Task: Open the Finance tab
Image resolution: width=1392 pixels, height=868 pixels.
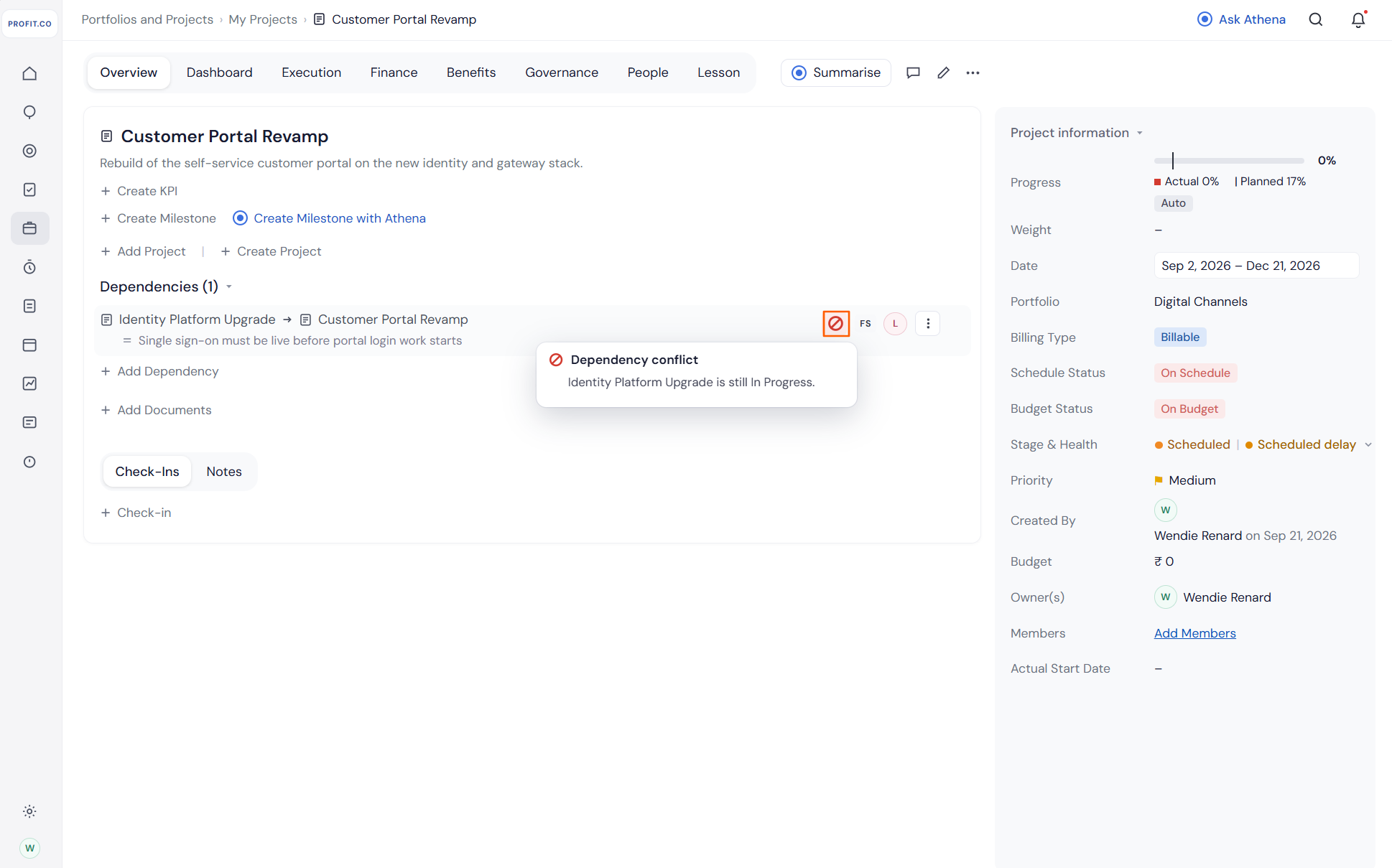Action: (394, 73)
